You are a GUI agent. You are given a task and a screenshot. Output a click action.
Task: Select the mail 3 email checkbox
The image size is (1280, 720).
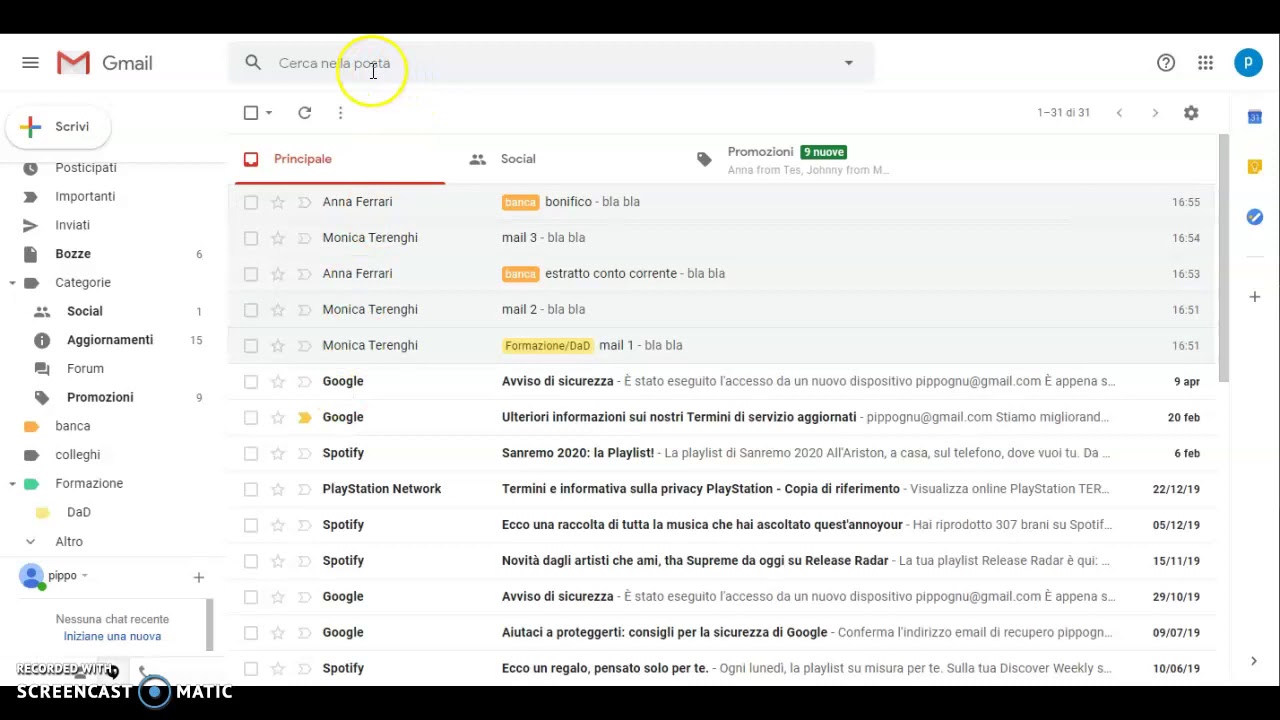[251, 238]
